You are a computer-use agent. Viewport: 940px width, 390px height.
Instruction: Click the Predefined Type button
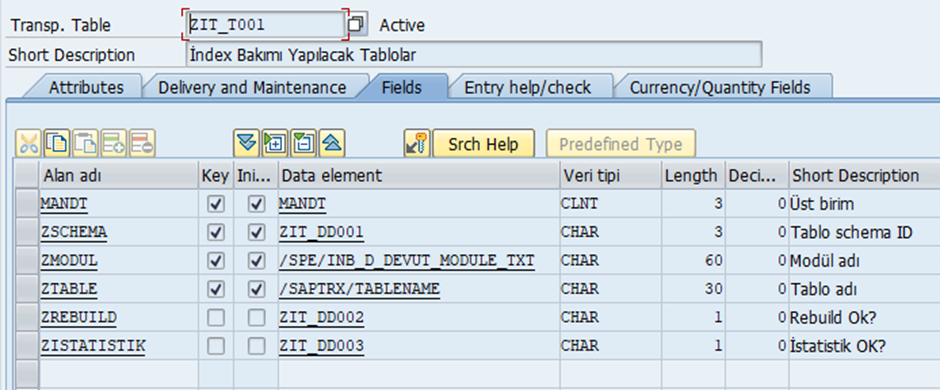click(620, 144)
